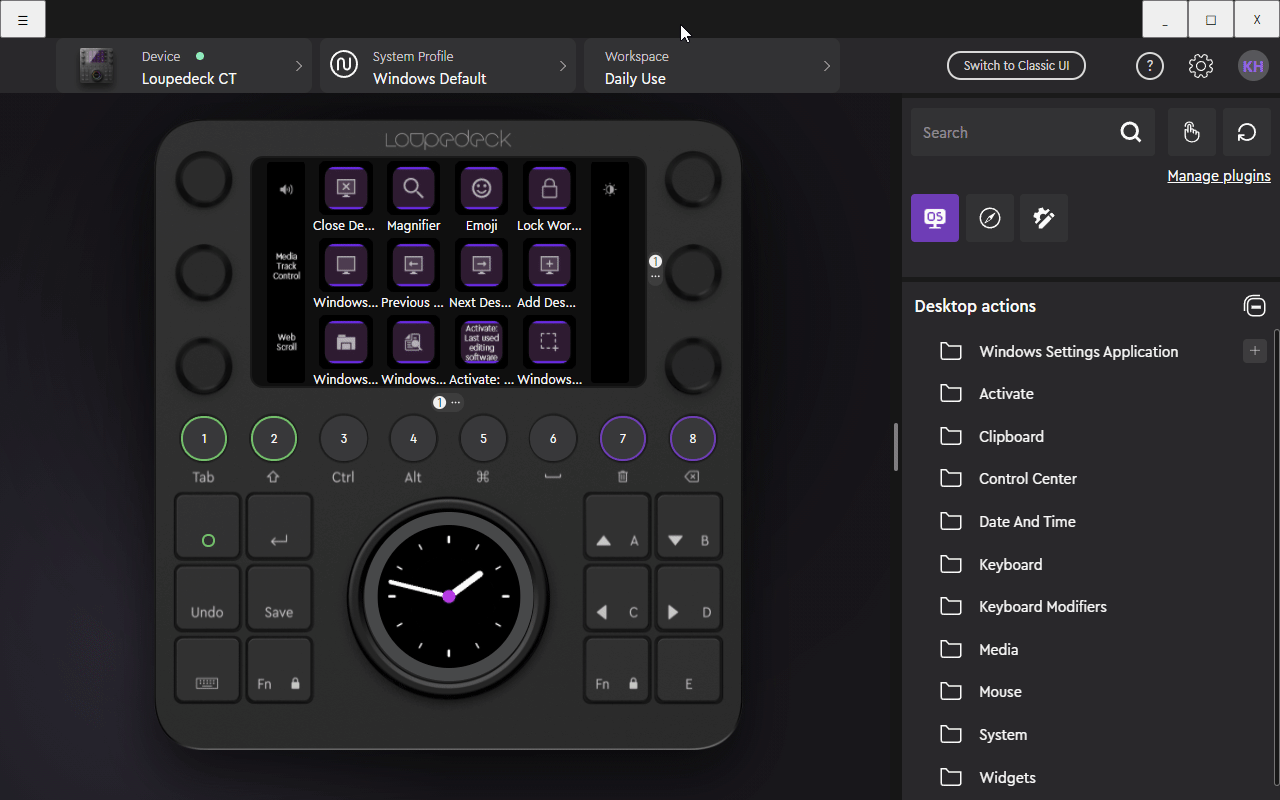The height and width of the screenshot is (800, 1280).
Task: Click the refresh icon beside search
Action: [1246, 132]
